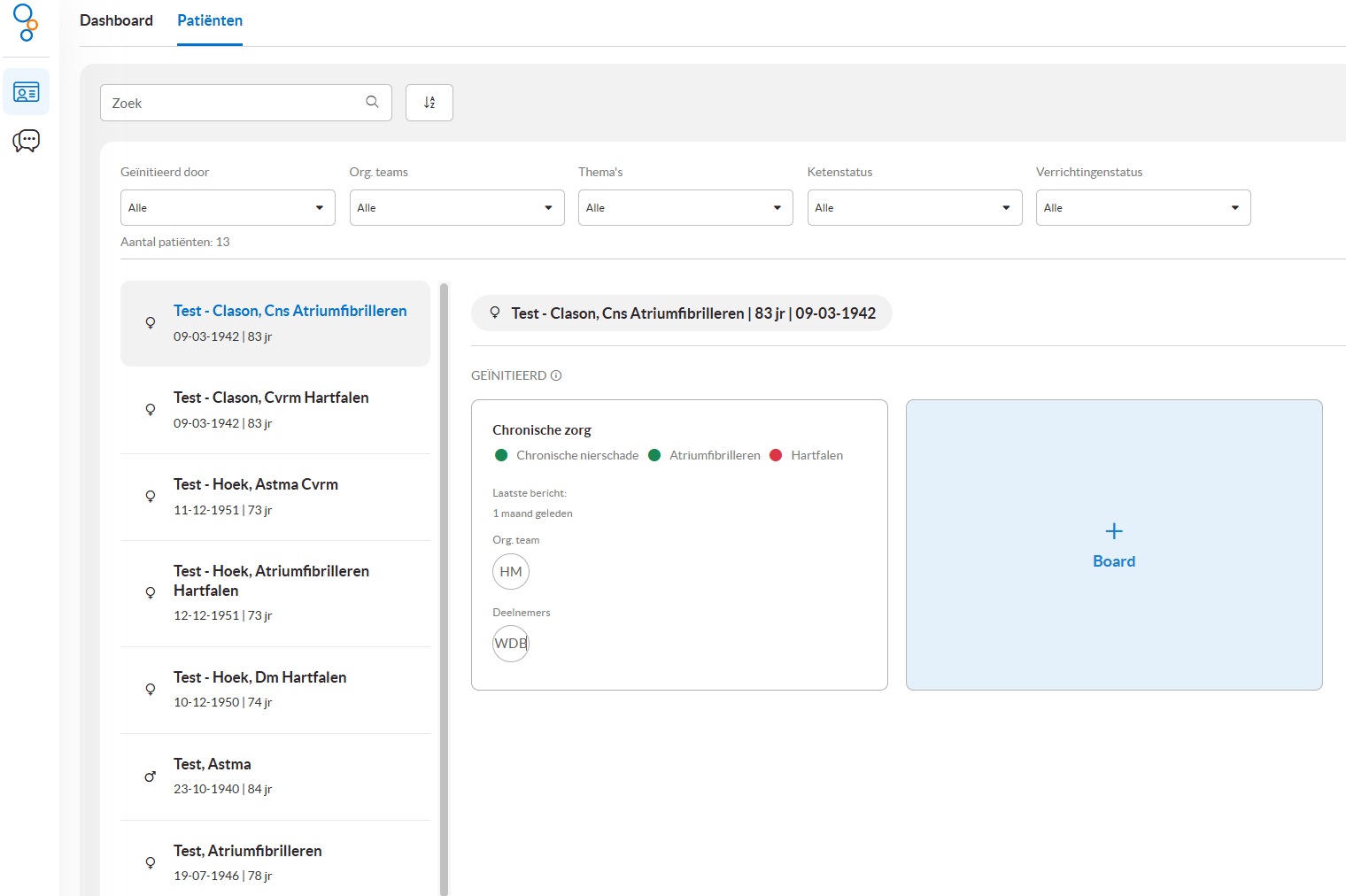
Task: Click the HM org team avatar
Action: tap(511, 572)
